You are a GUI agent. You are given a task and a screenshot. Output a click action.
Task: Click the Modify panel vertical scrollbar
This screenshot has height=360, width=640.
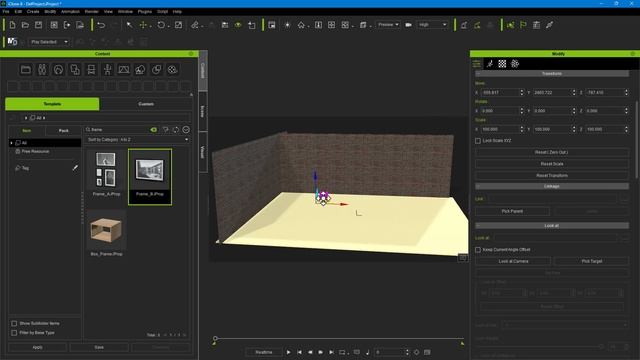tap(637, 139)
